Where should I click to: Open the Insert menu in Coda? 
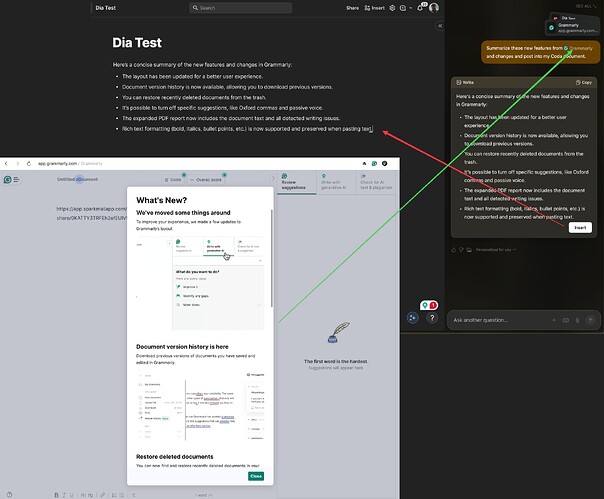[374, 8]
